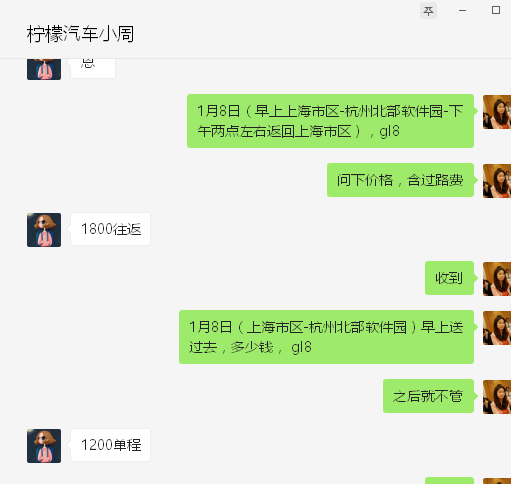Click sender avatar beside second 1月8日 message
This screenshot has height=484, width=511.
[497, 328]
